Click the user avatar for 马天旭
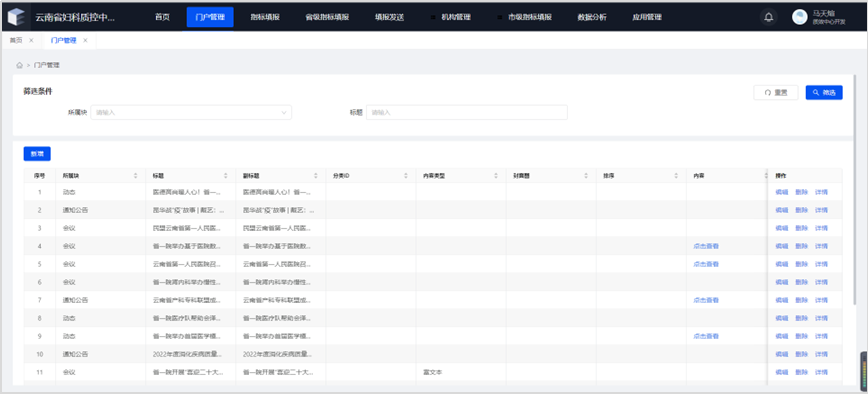The width and height of the screenshot is (868, 394). [x=799, y=17]
